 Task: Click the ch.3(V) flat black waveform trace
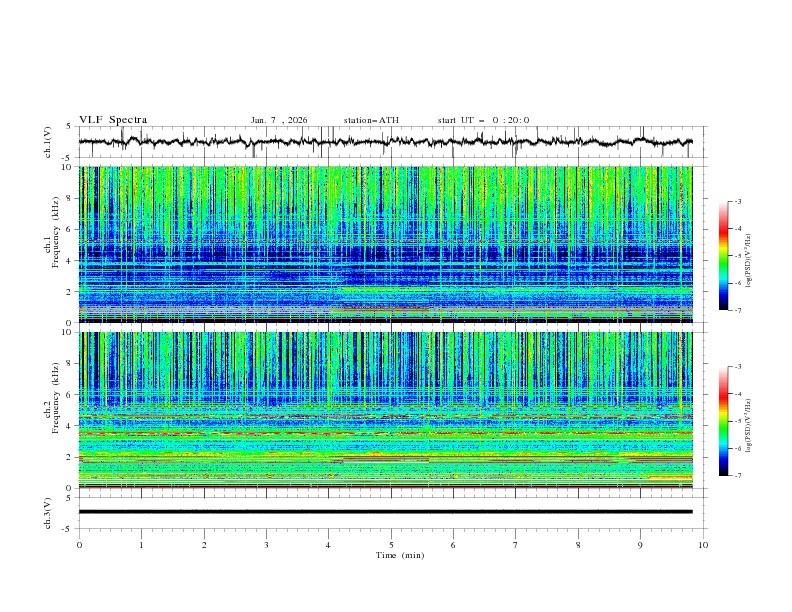point(385,512)
